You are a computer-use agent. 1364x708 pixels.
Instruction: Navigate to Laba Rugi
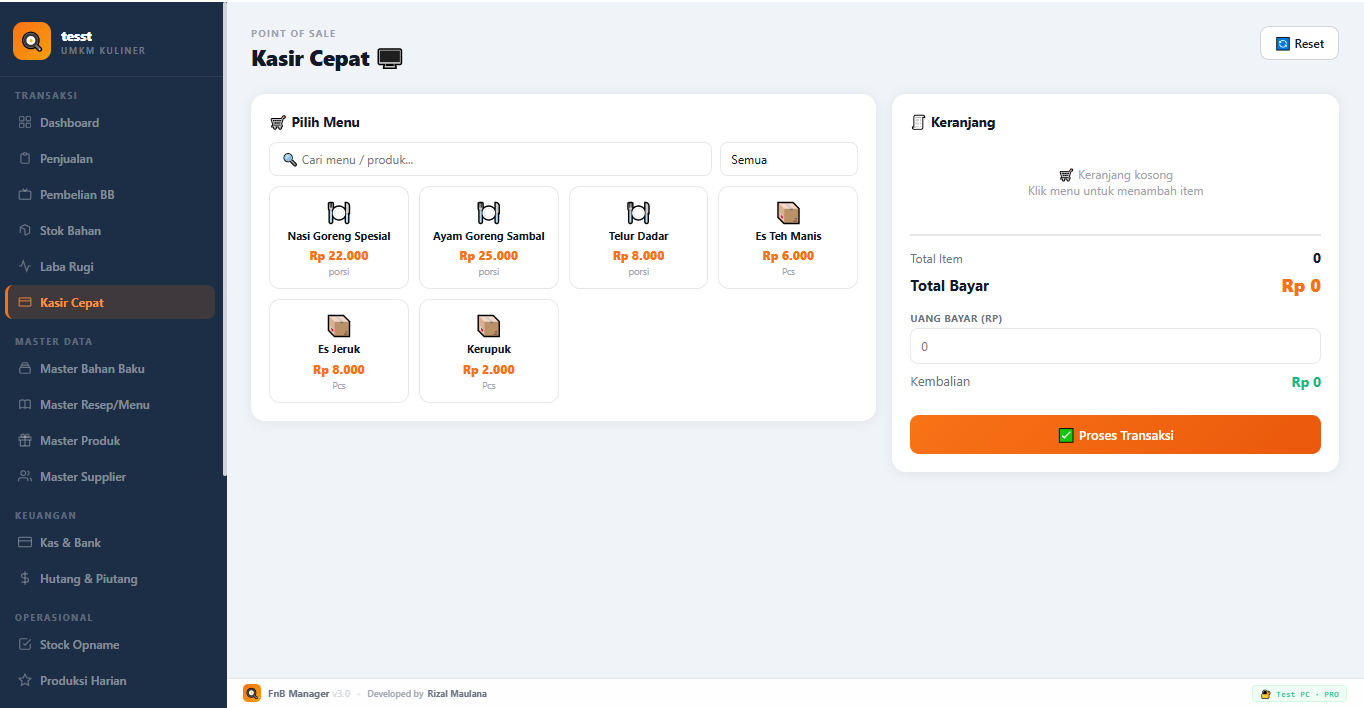pyautogui.click(x=110, y=266)
